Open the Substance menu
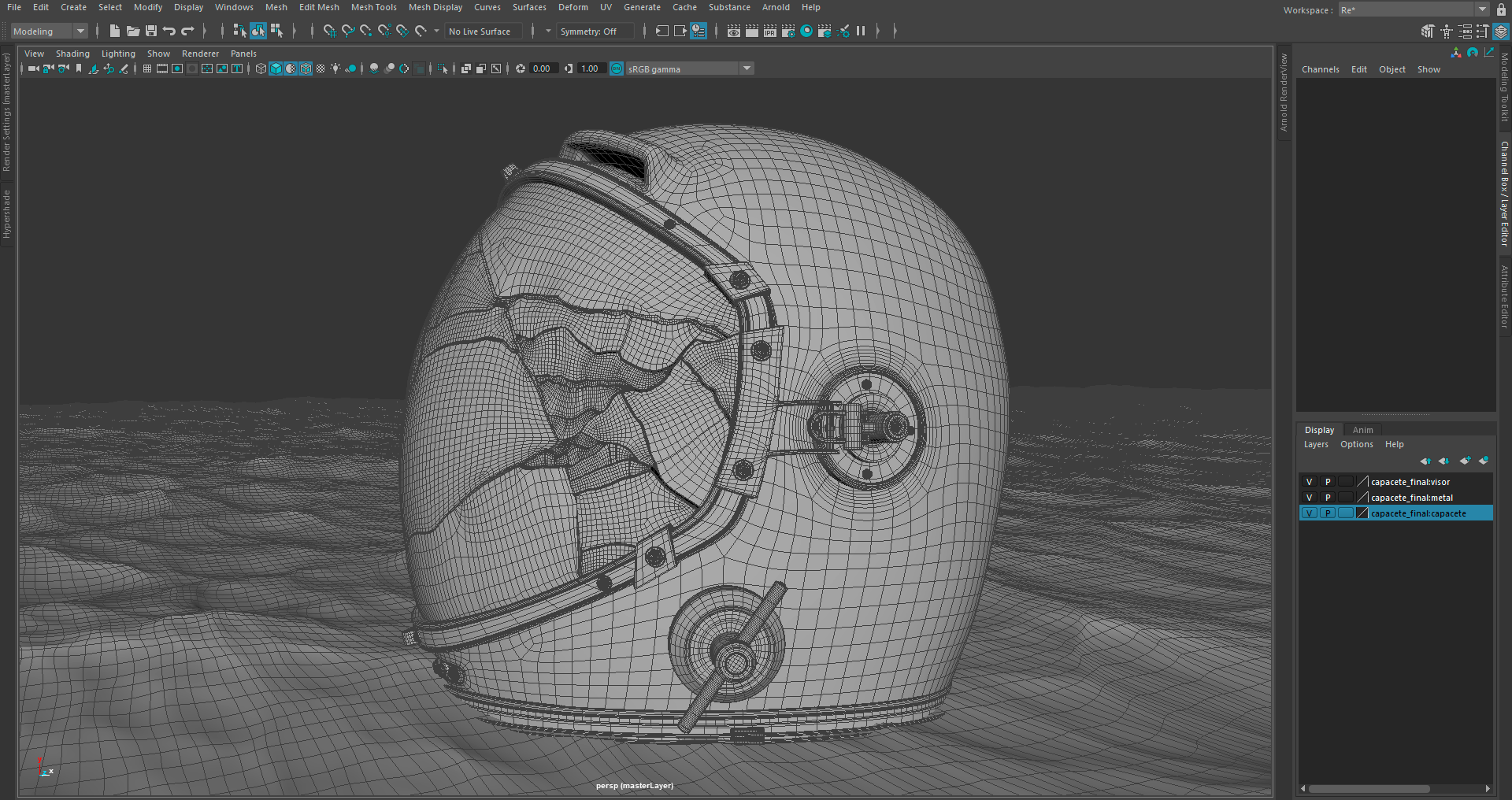The image size is (1512, 800). pos(729,7)
